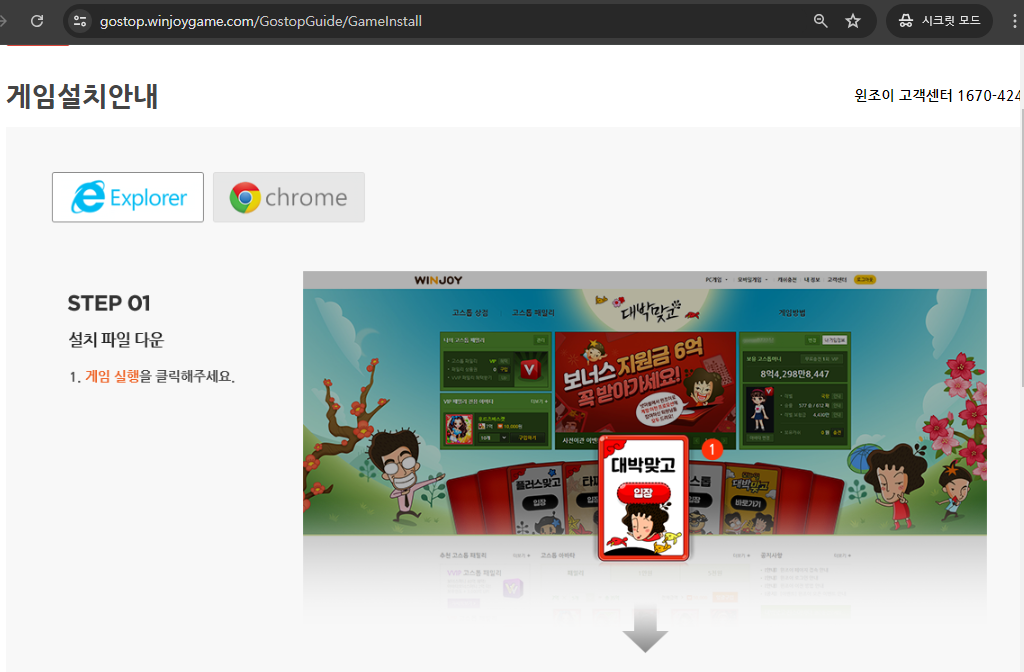
Task: Switch to the chrome install guide tab
Action: 289,197
